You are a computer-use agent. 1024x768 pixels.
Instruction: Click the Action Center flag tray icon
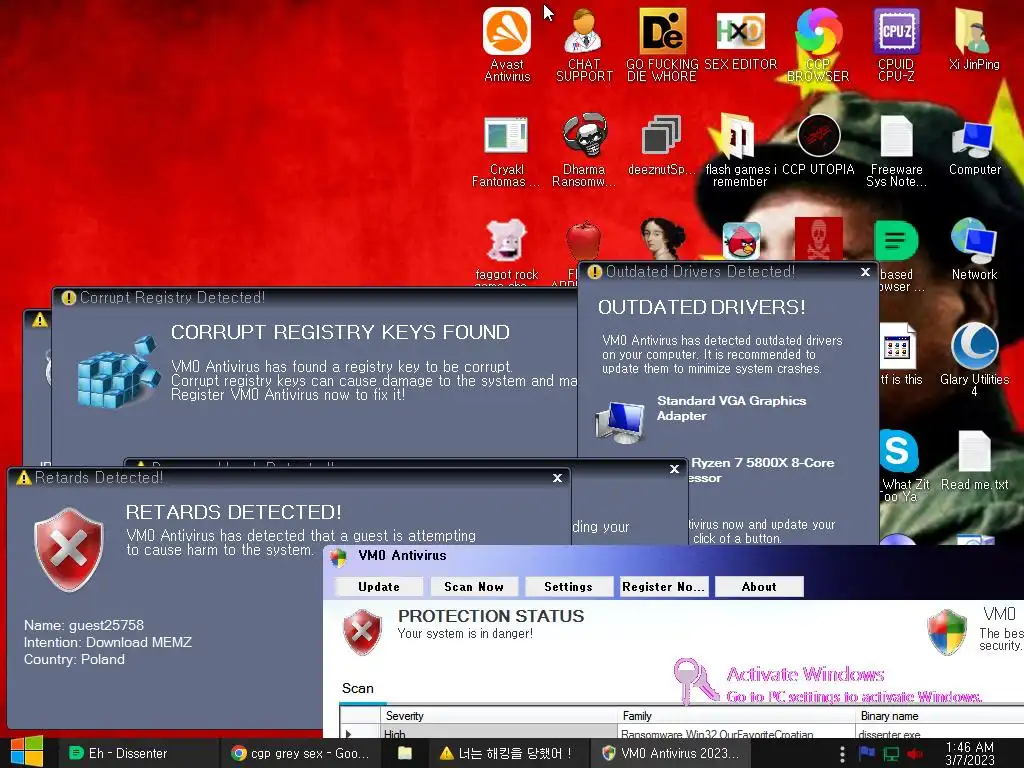click(x=867, y=753)
